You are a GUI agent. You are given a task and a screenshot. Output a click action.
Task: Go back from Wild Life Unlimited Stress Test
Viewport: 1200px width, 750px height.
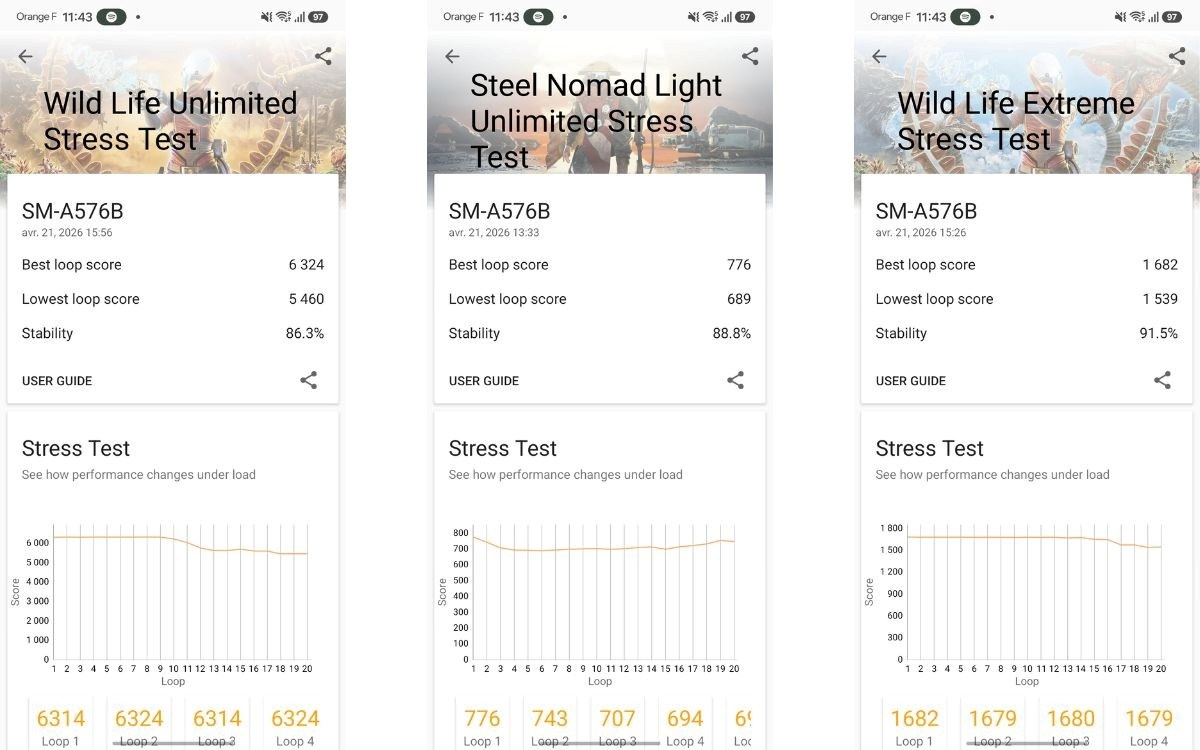click(x=26, y=57)
